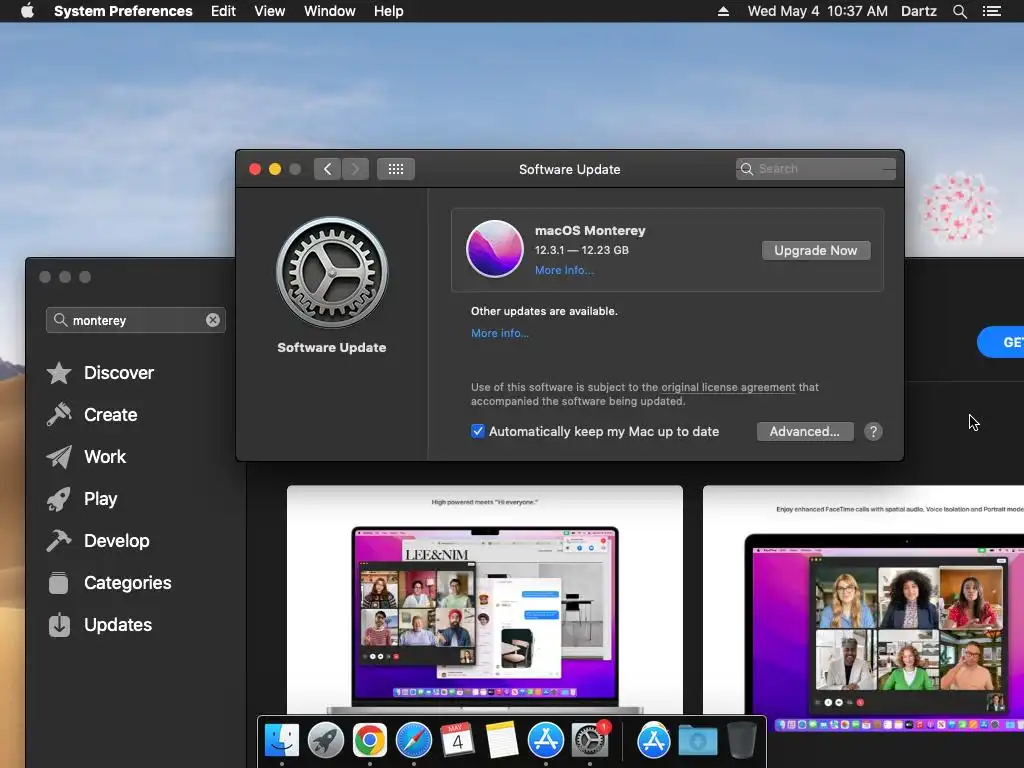Open the Trash in Dock

pyautogui.click(x=741, y=741)
